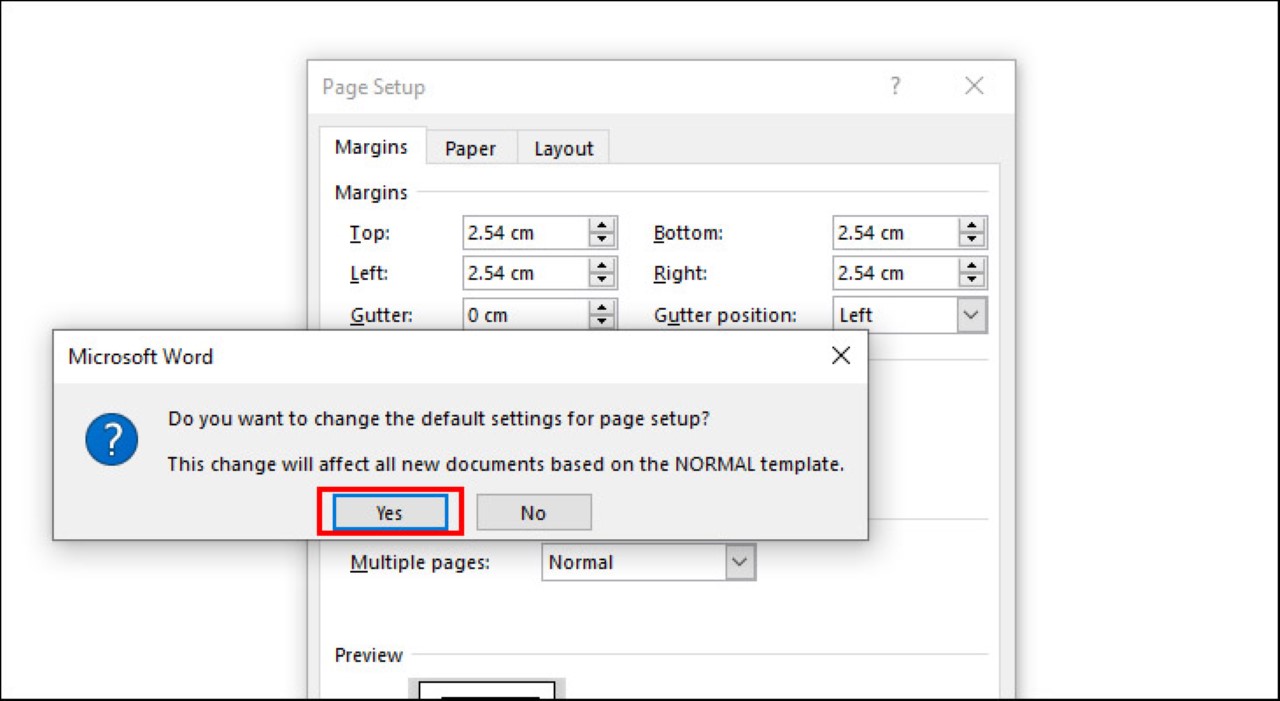Viewport: 1280px width, 701px height.
Task: Expand the Multiple pages dropdown
Action: click(739, 562)
